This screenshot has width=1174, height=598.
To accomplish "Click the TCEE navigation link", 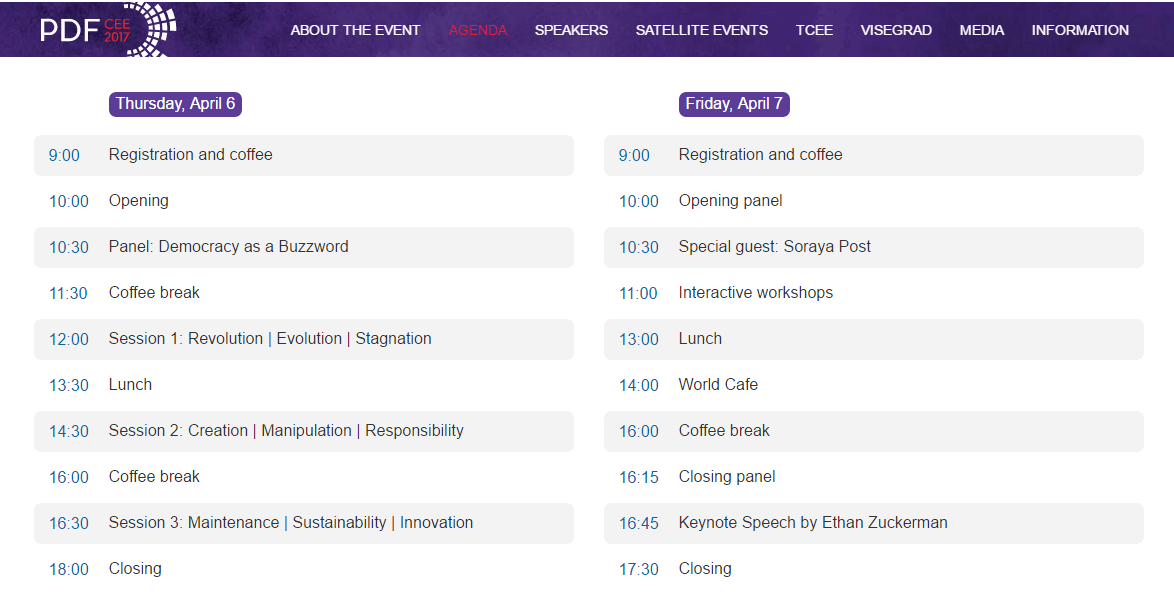I will pos(814,30).
